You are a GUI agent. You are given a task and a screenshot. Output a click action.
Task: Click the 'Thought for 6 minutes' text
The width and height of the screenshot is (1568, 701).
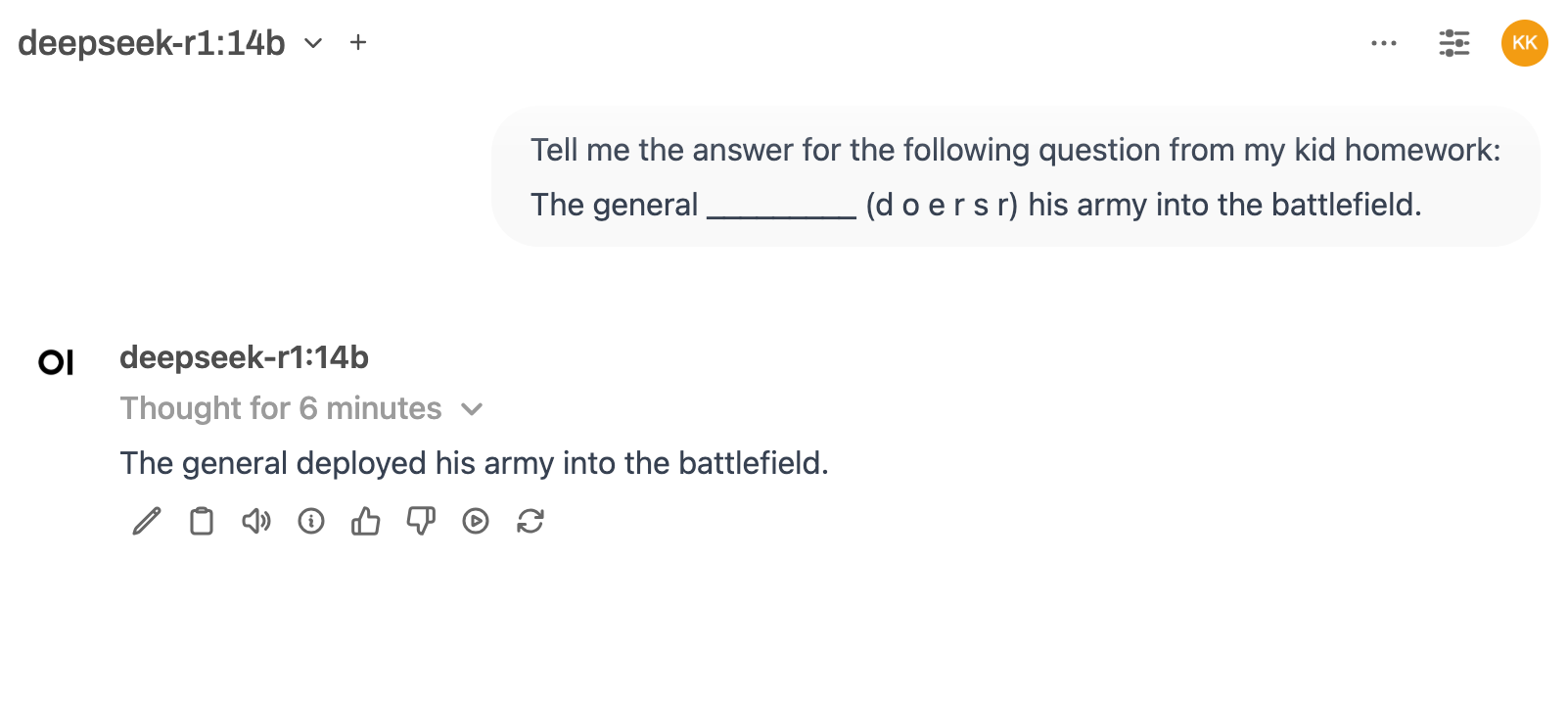[x=281, y=408]
